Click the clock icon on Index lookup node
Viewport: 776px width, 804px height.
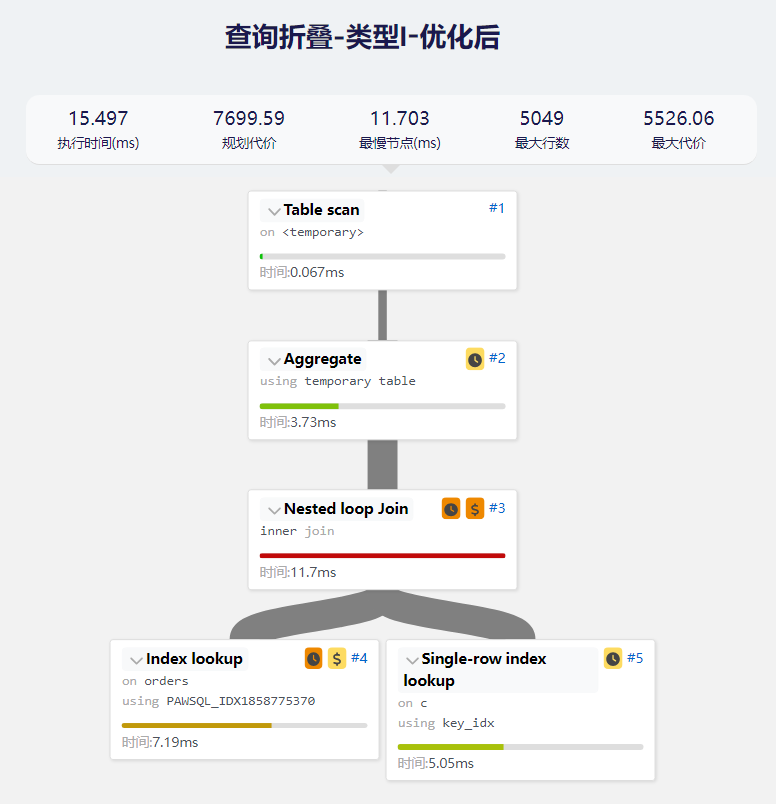click(313, 659)
